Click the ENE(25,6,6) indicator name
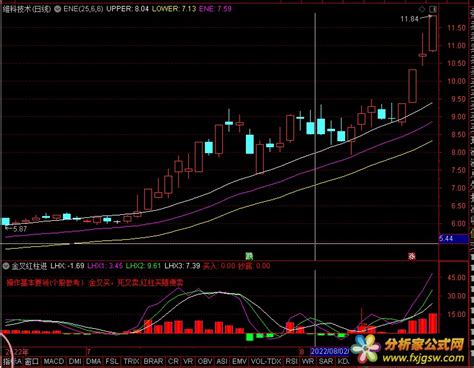Viewport: 474px width, 368px height. (83, 9)
